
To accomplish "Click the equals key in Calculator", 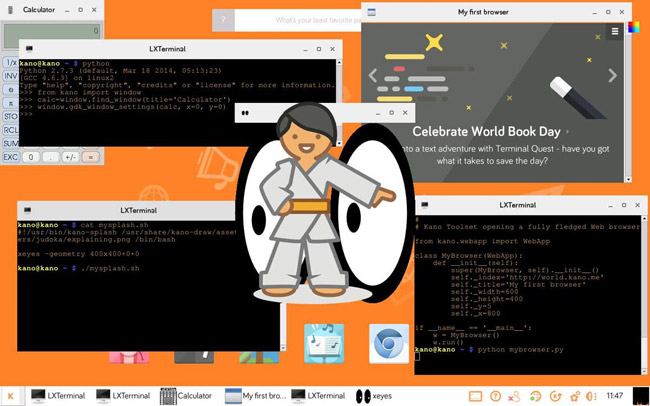I will [x=90, y=157].
